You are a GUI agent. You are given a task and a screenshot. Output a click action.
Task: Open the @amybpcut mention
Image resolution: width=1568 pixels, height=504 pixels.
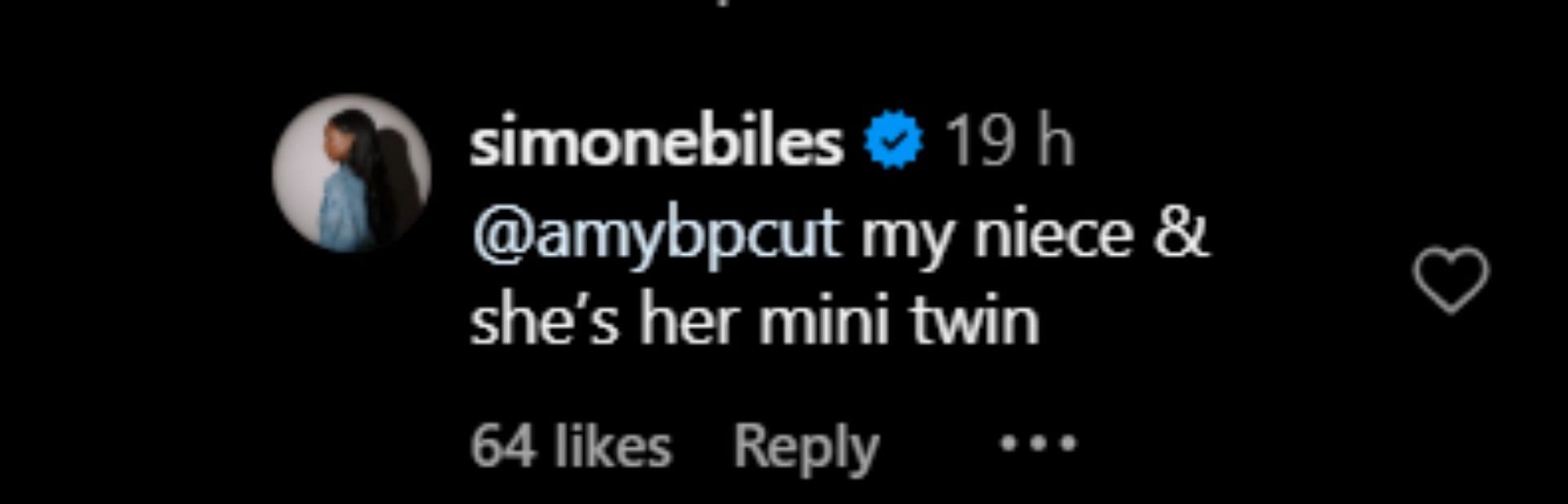pos(656,235)
